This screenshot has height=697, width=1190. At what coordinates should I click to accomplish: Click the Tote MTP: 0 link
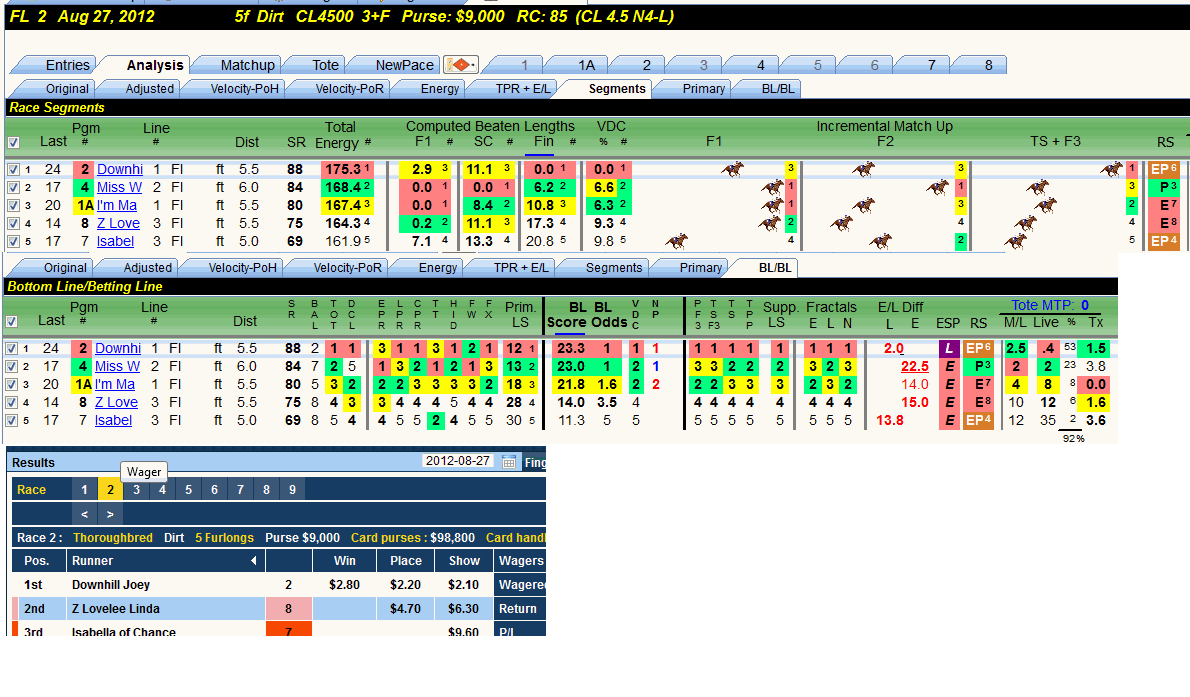(1050, 305)
